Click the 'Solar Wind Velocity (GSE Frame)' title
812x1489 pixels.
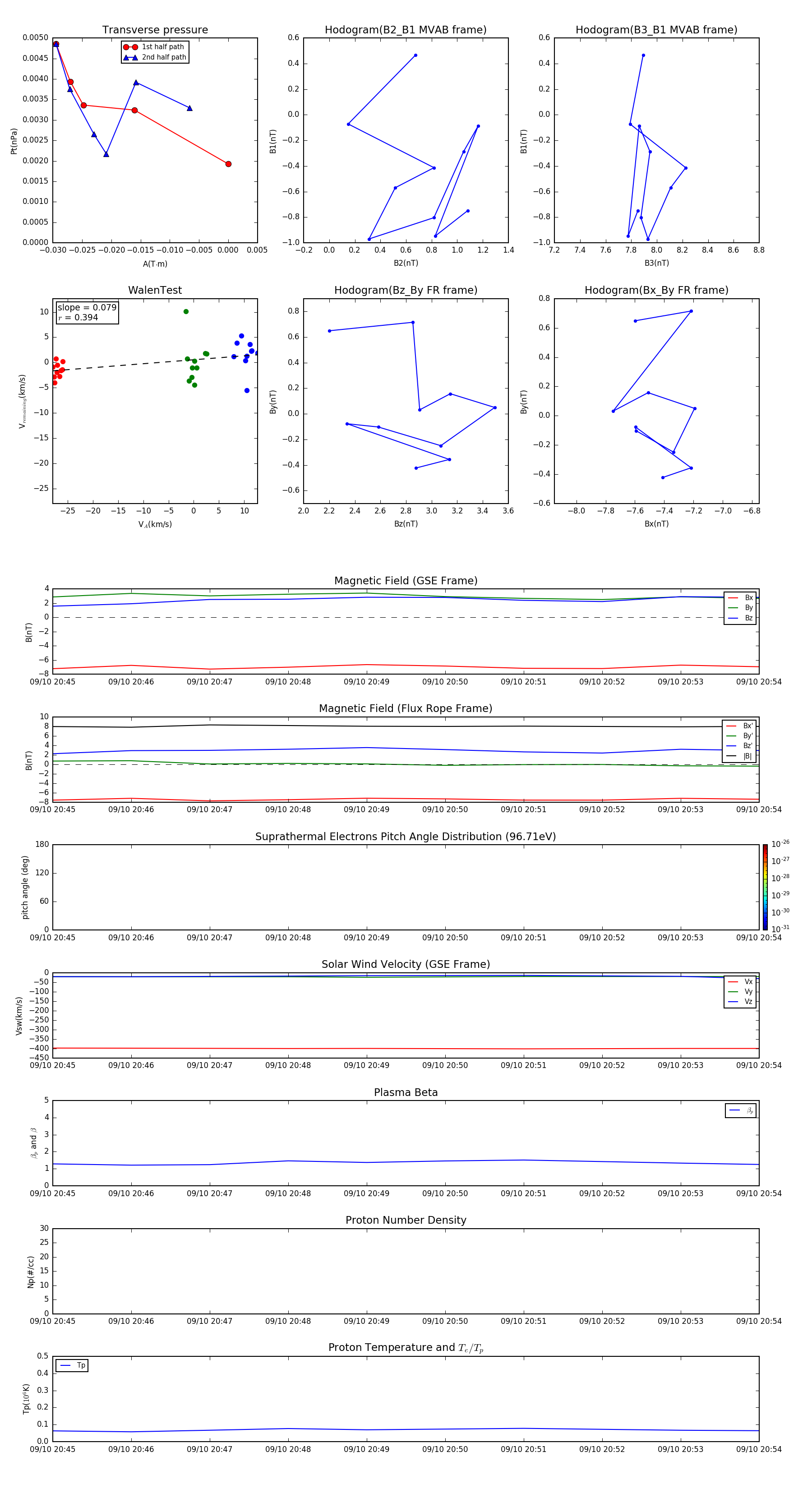[x=406, y=964]
